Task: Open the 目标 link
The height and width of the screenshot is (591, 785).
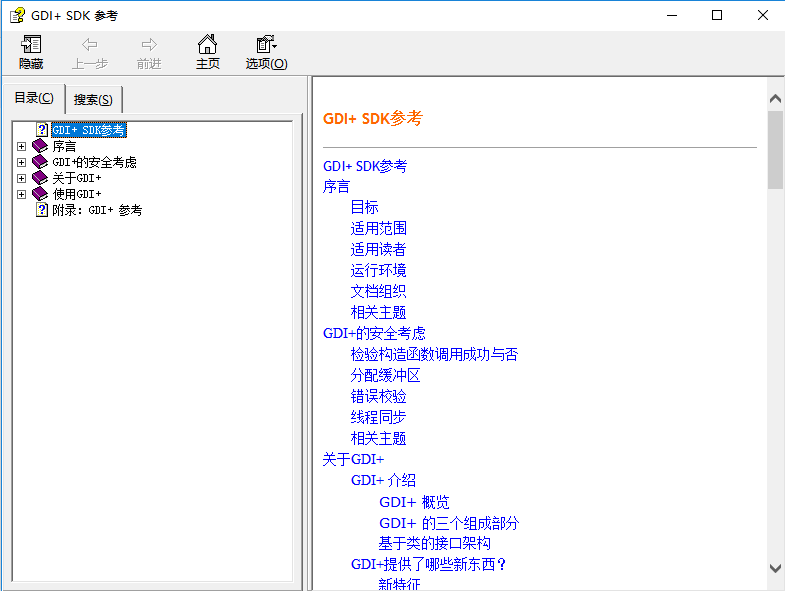Action: click(364, 207)
